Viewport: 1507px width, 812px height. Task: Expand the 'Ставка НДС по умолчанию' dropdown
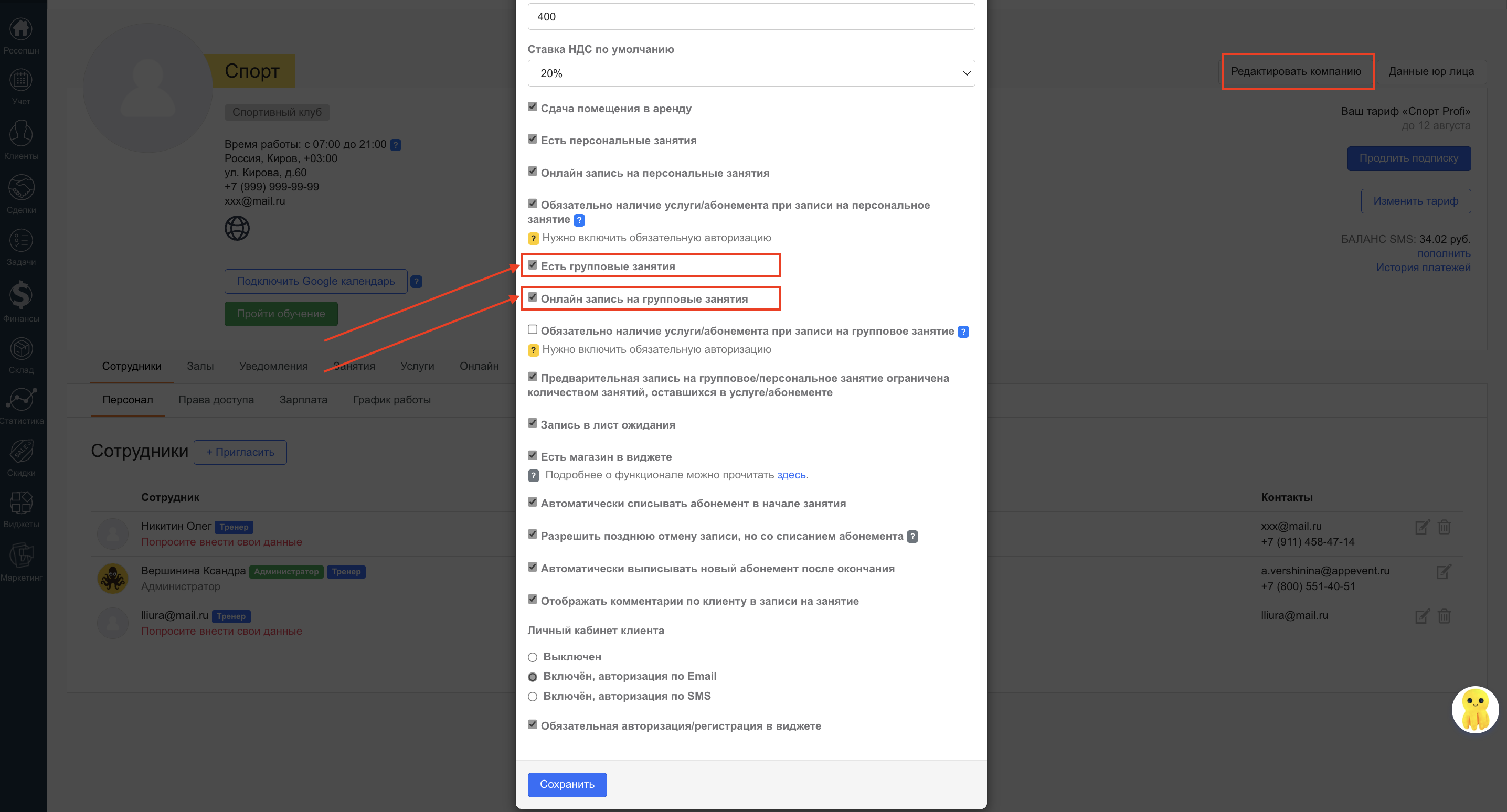(750, 73)
